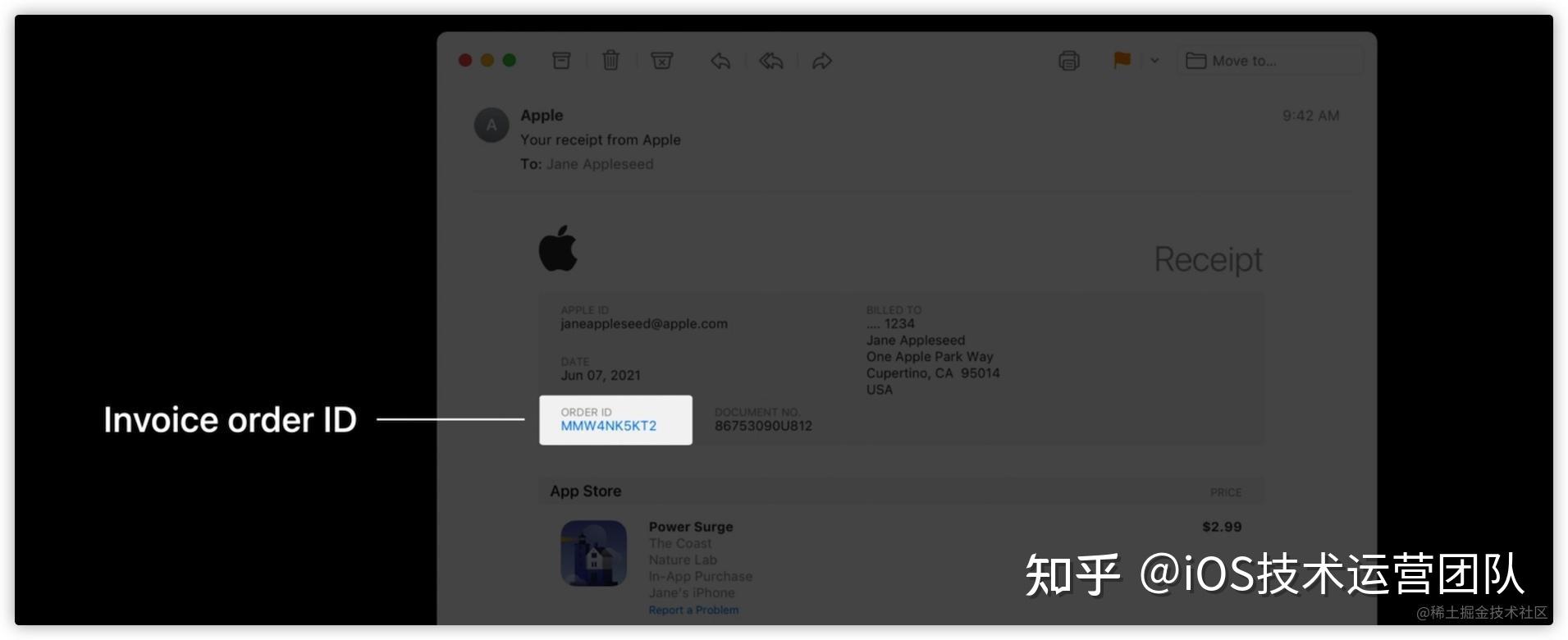Click the 'One Apple Park Way' address line
Screen dimensions: 1568x640
click(930, 357)
